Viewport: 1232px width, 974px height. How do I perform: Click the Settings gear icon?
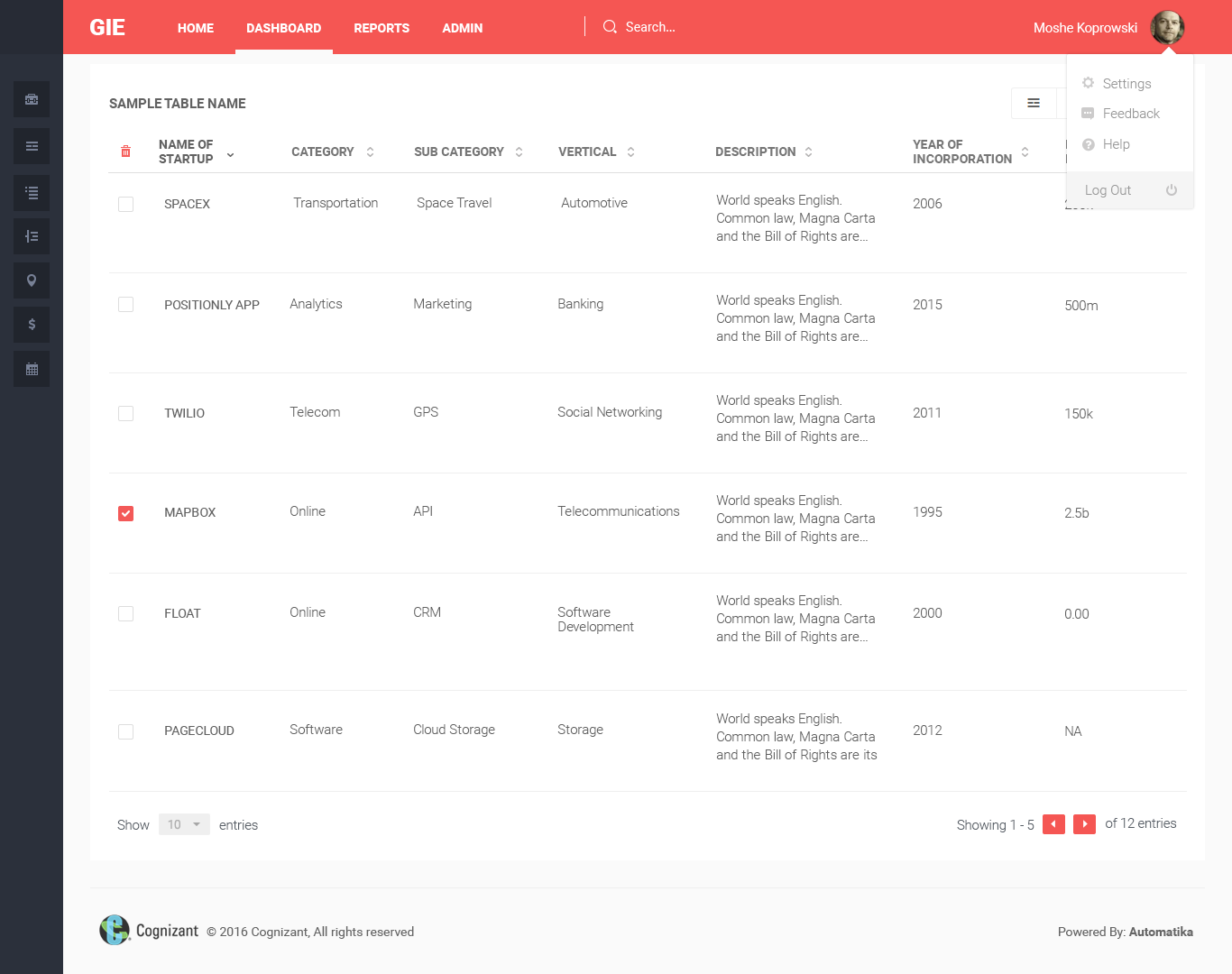click(1088, 83)
